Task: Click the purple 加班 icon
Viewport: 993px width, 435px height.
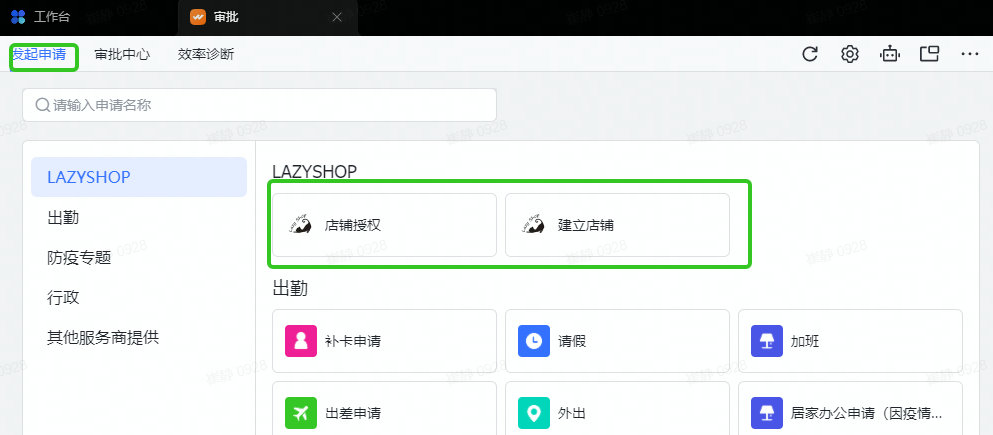Action: pos(766,341)
